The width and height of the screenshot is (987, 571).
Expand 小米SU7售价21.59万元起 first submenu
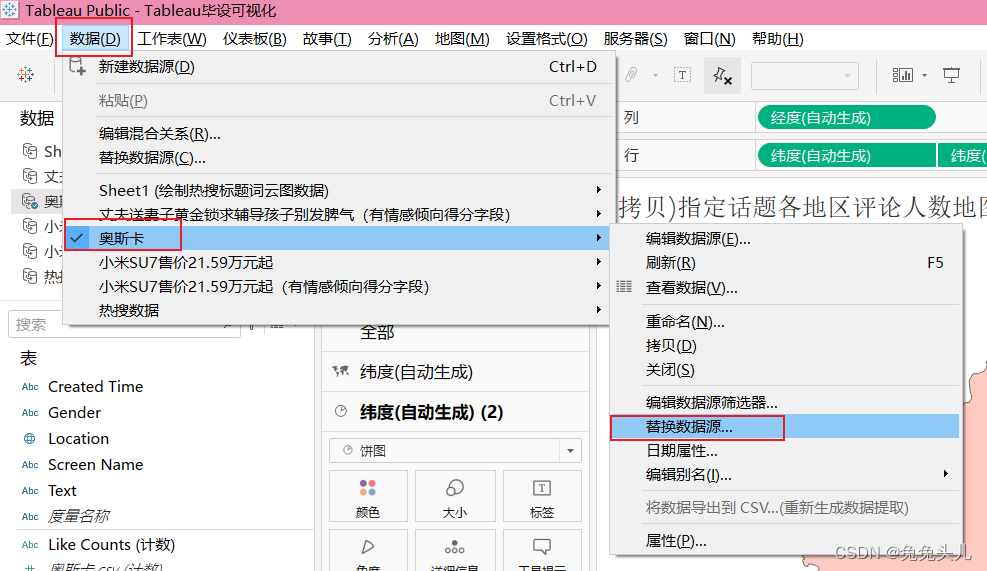(599, 262)
